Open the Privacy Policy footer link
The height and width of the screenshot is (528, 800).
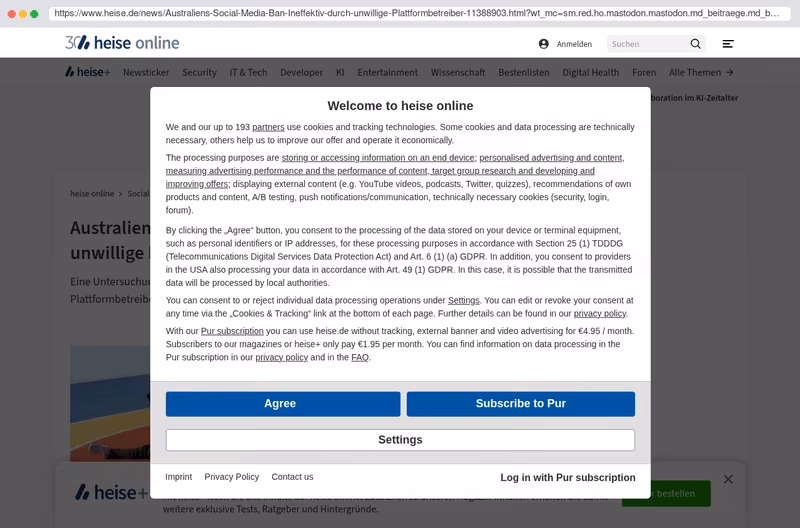coord(232,476)
